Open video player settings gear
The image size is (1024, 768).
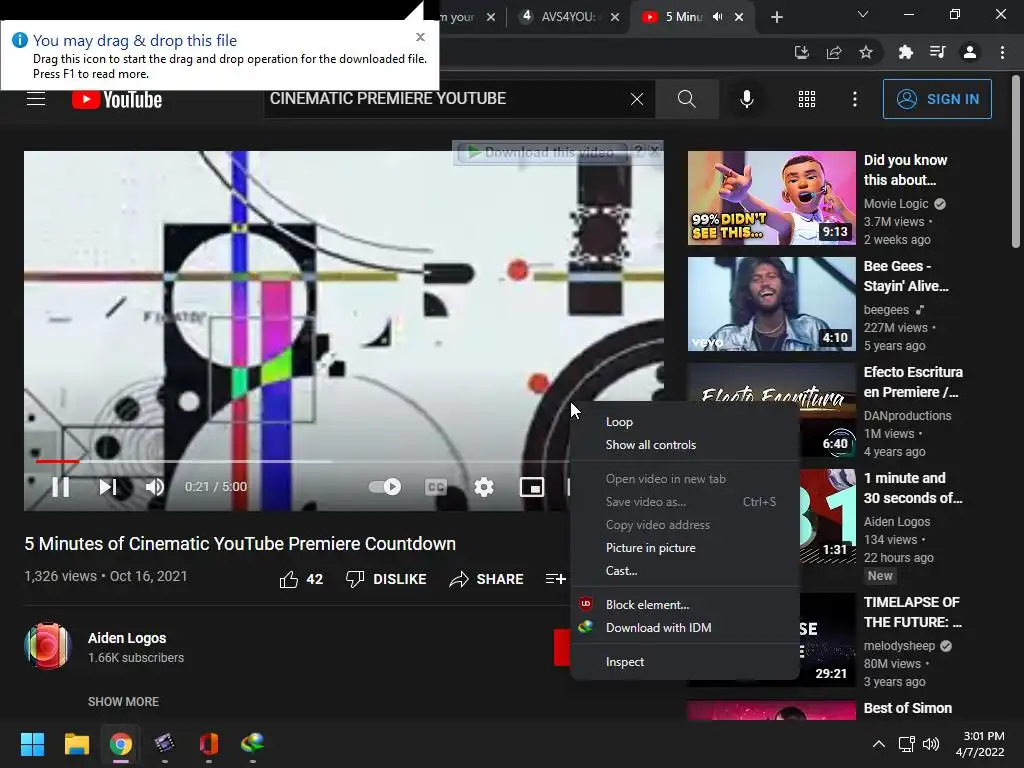tap(484, 487)
